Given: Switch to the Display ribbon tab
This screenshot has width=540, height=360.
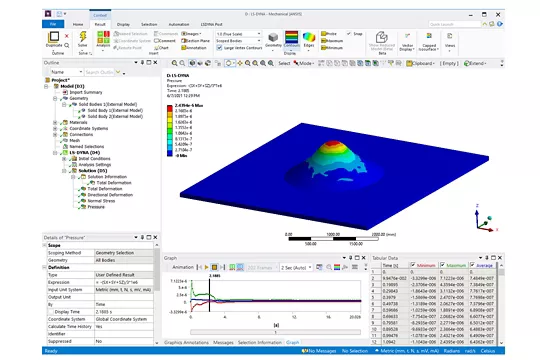Looking at the screenshot, I should point(123,24).
